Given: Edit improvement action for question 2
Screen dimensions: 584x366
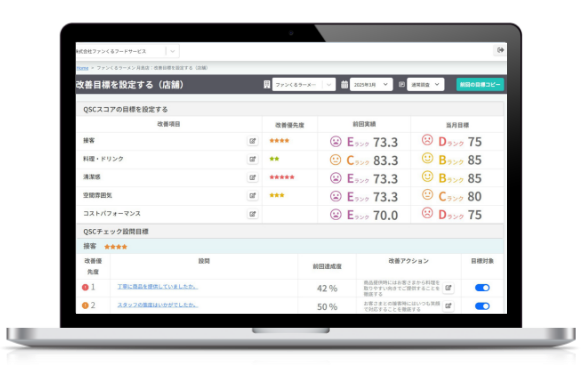Looking at the screenshot, I should pyautogui.click(x=448, y=306).
